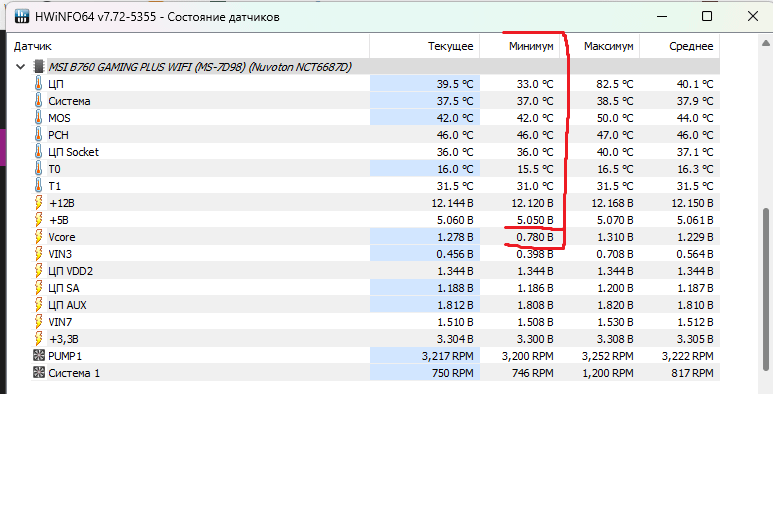Viewport: 773px width, 523px height.
Task: Click the Максимум column header
Action: click(x=599, y=46)
